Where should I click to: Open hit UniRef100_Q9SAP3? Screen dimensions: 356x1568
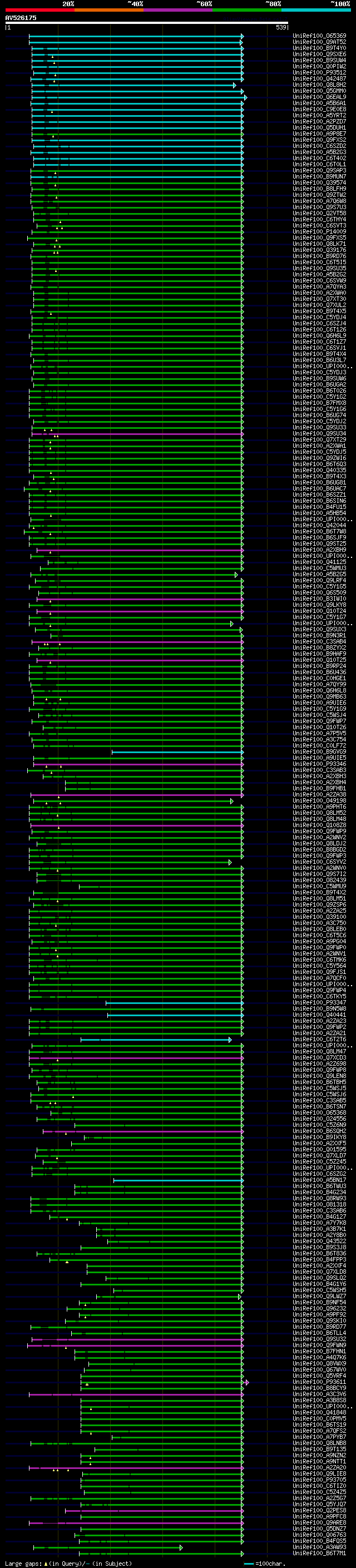click(x=319, y=170)
